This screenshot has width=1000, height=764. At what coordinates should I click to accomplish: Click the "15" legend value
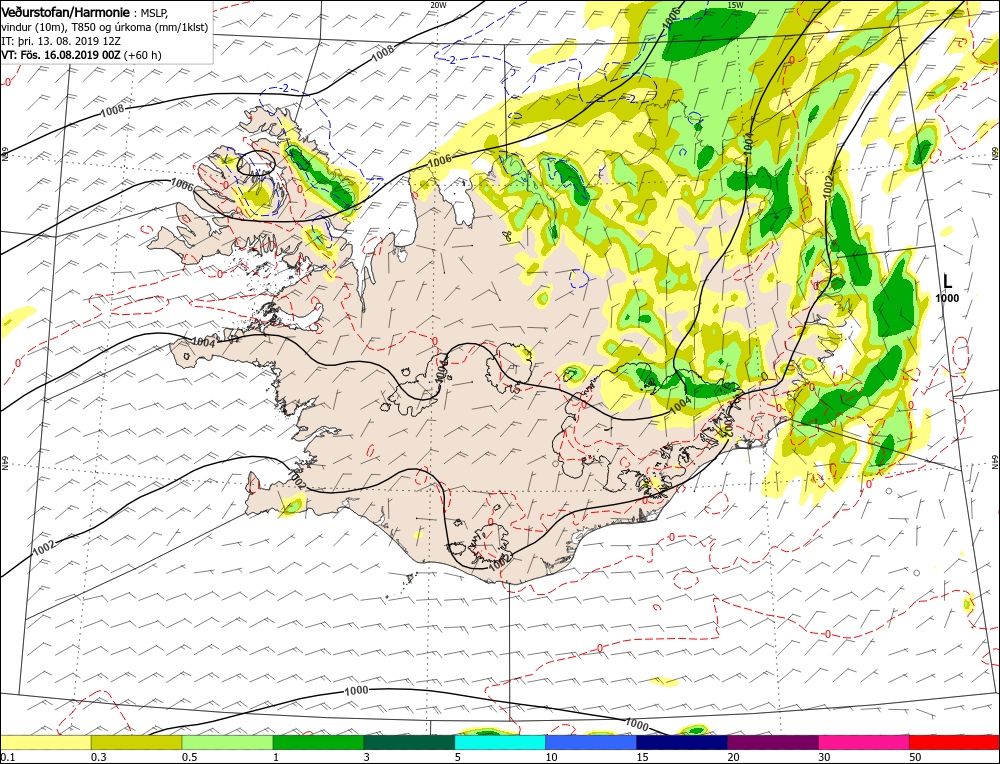(x=642, y=757)
